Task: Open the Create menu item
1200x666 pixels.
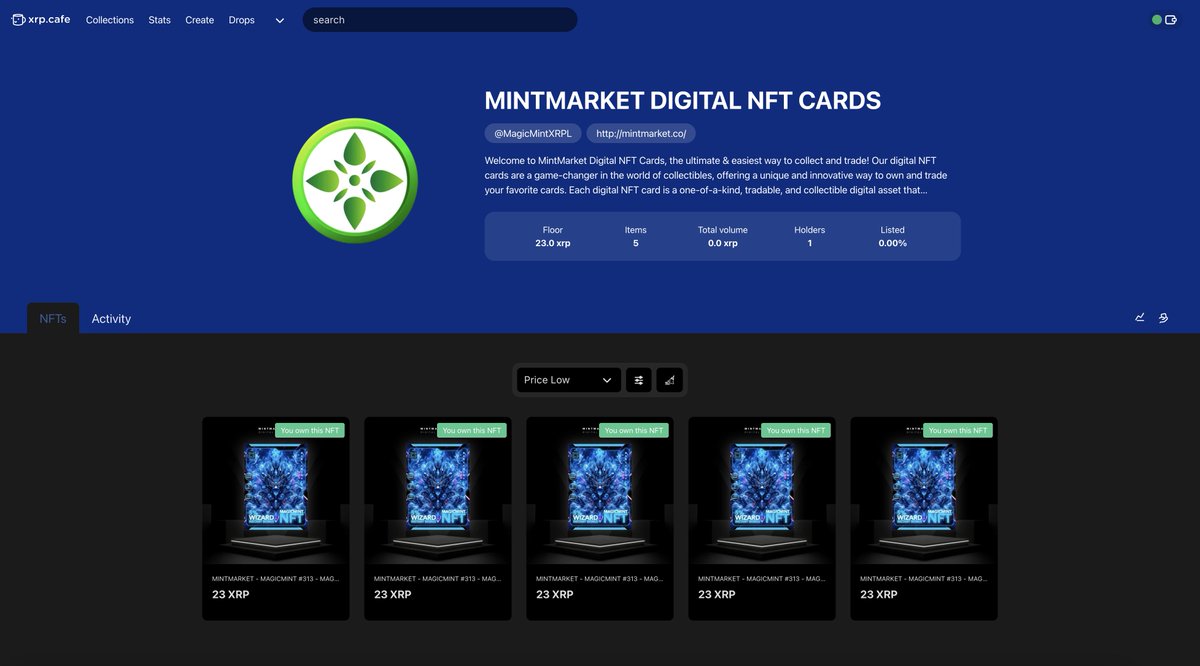Action: pyautogui.click(x=200, y=20)
